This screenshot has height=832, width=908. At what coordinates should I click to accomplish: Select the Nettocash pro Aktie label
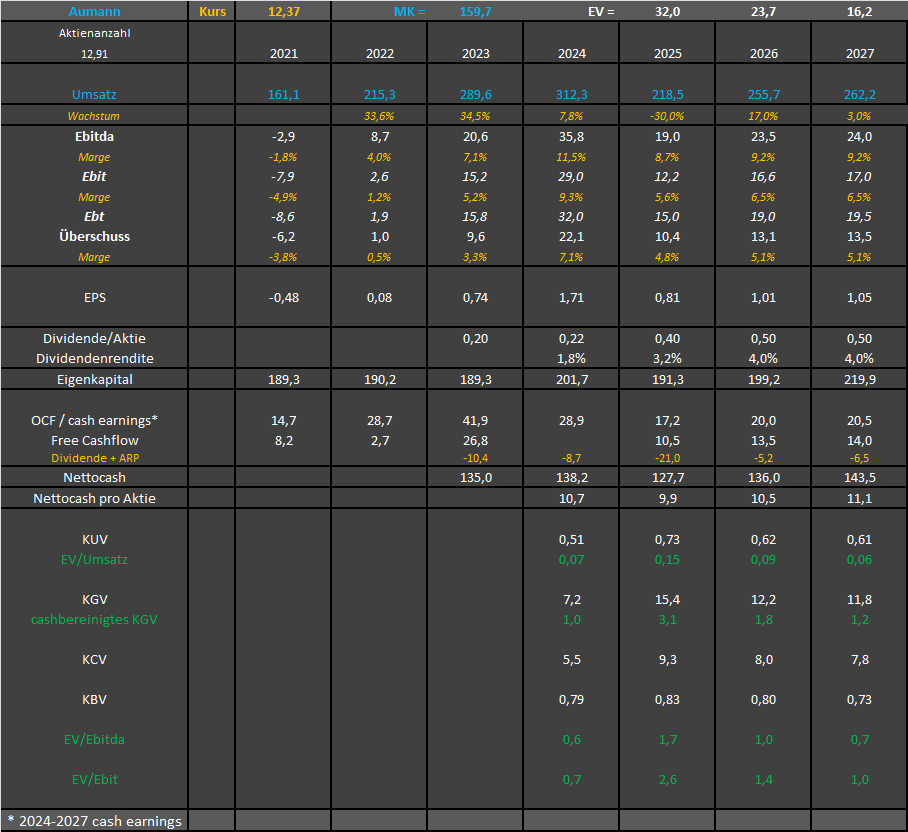click(94, 498)
